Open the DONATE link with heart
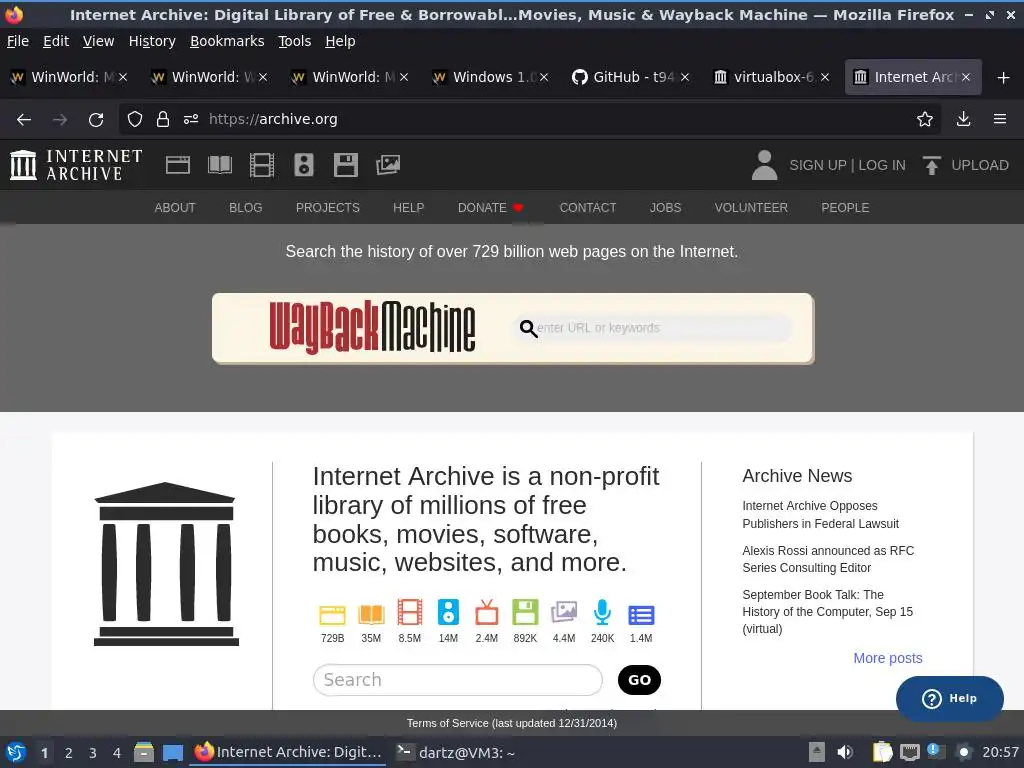The width and height of the screenshot is (1024, 768). [490, 208]
